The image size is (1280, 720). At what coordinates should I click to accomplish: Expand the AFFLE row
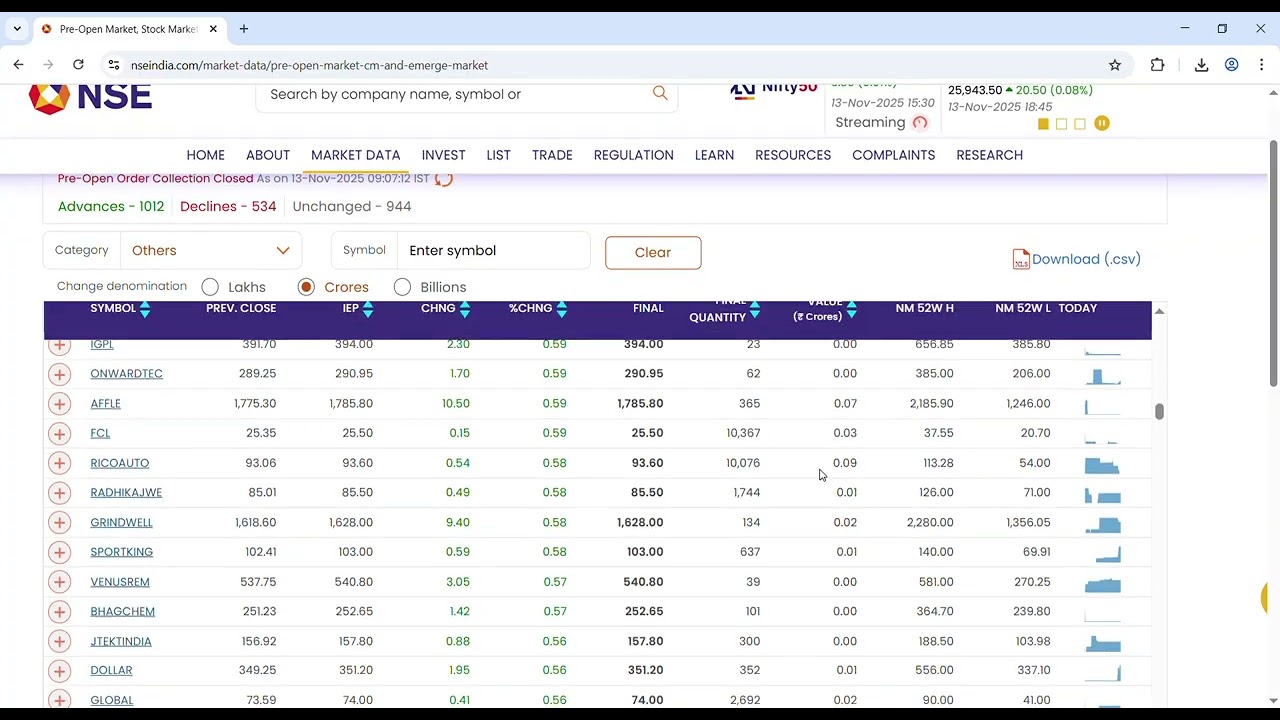(x=59, y=404)
